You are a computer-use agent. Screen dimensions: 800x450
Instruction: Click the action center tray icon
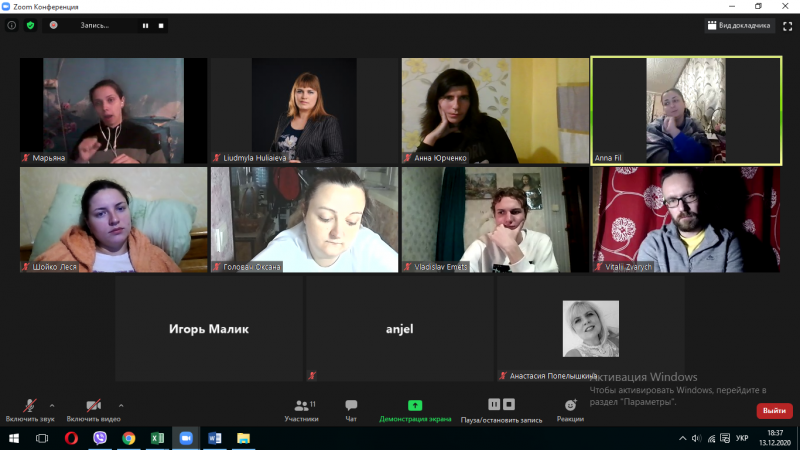(725, 438)
